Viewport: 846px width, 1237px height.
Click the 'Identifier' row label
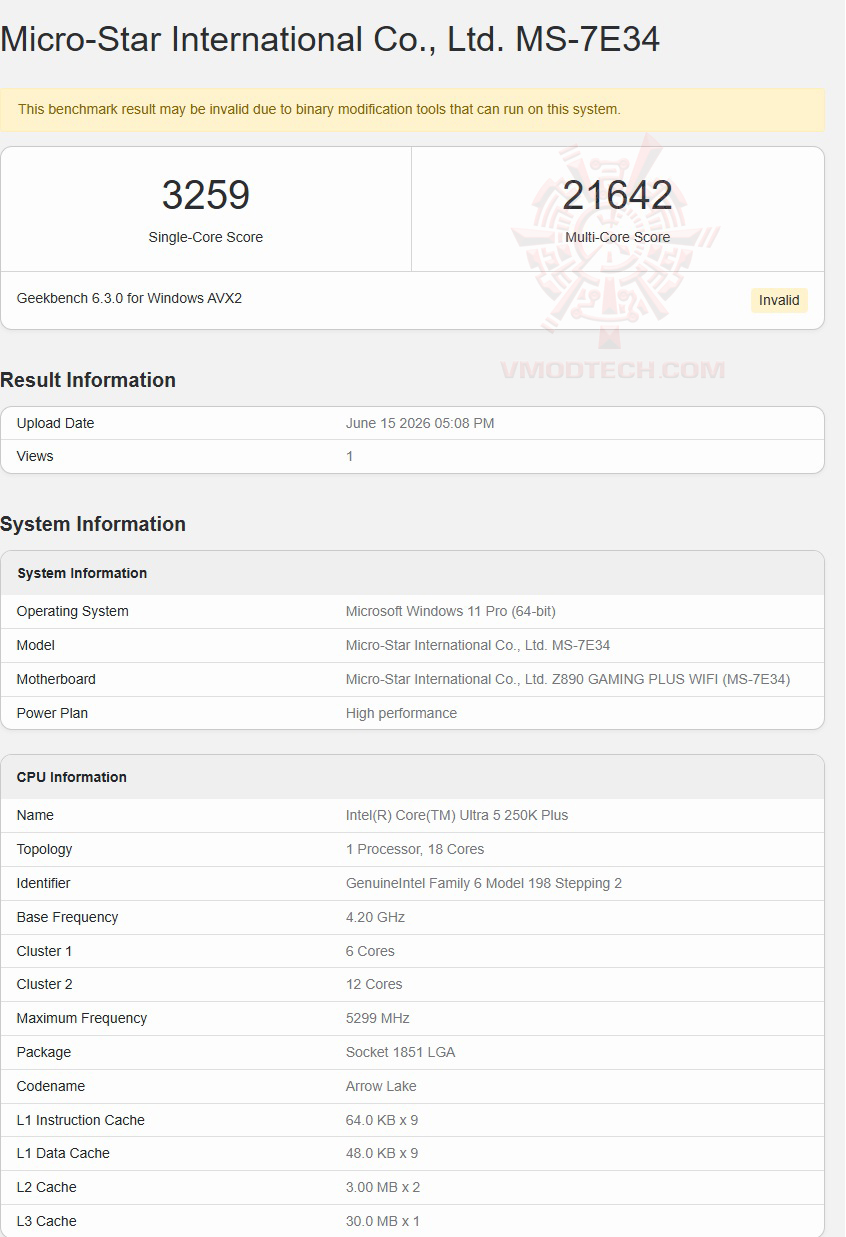click(44, 883)
